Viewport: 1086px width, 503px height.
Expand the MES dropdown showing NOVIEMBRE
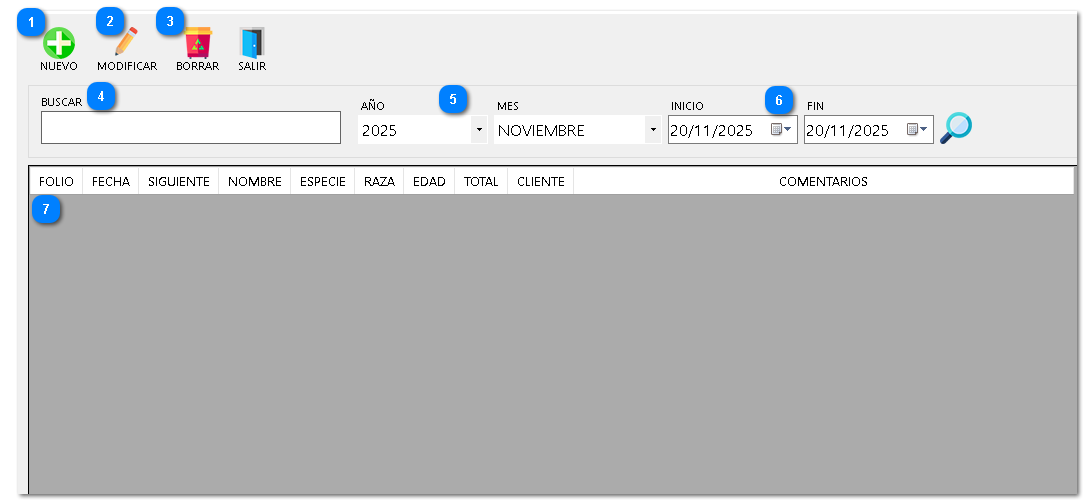tap(653, 130)
